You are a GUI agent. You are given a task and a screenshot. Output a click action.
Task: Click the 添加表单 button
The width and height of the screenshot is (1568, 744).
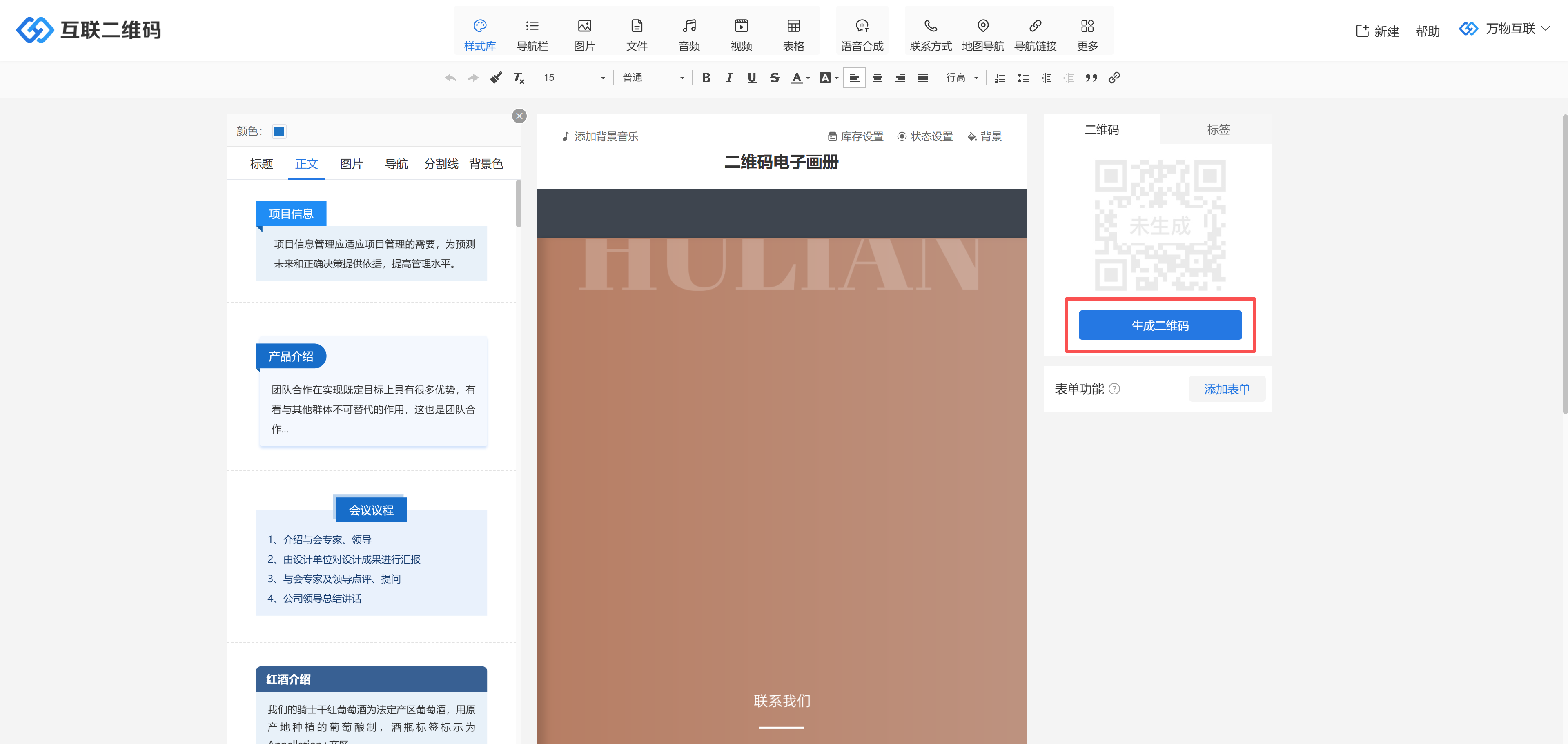[1227, 389]
